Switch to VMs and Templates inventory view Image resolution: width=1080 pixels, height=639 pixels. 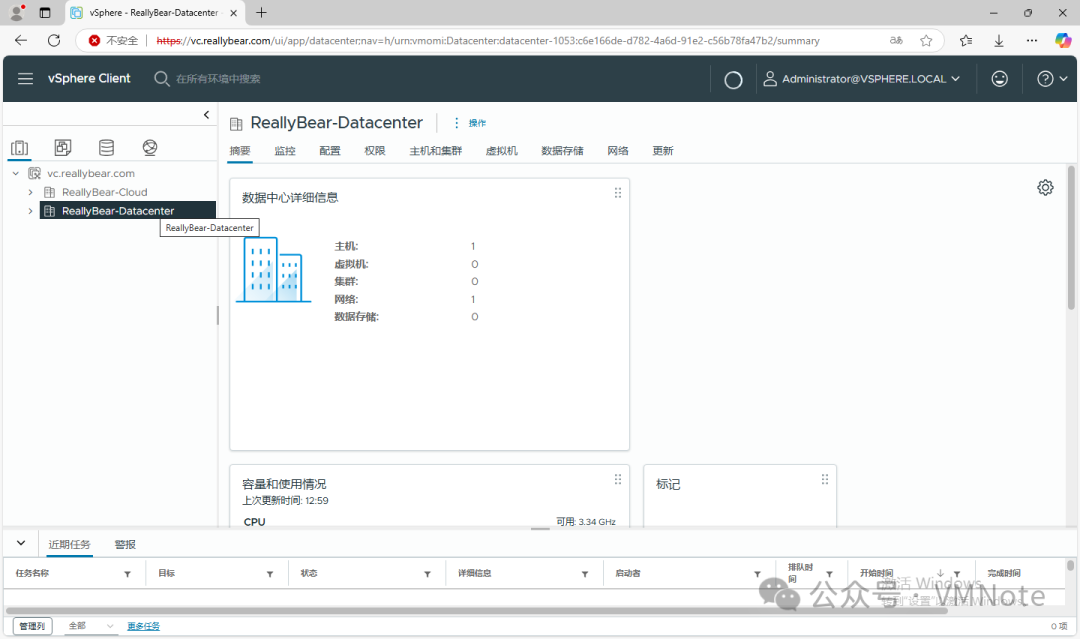63,147
